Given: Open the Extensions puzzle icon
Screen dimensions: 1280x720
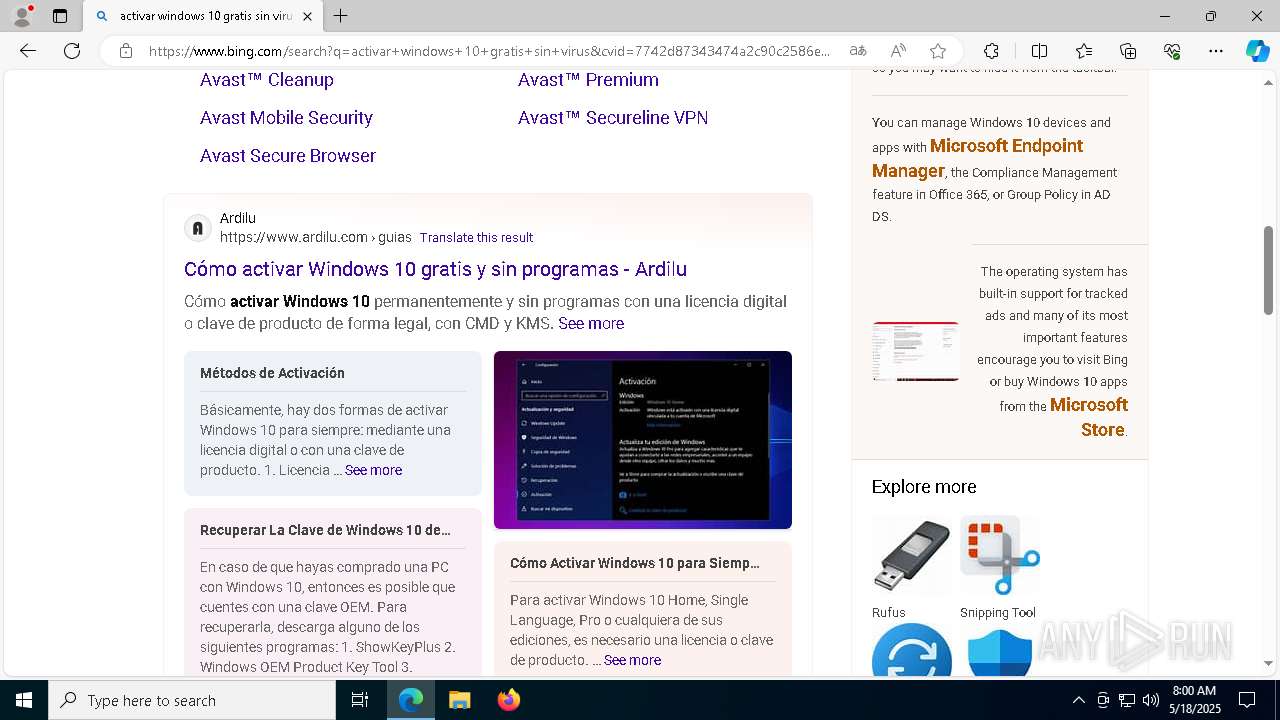Looking at the screenshot, I should pos(991,51).
